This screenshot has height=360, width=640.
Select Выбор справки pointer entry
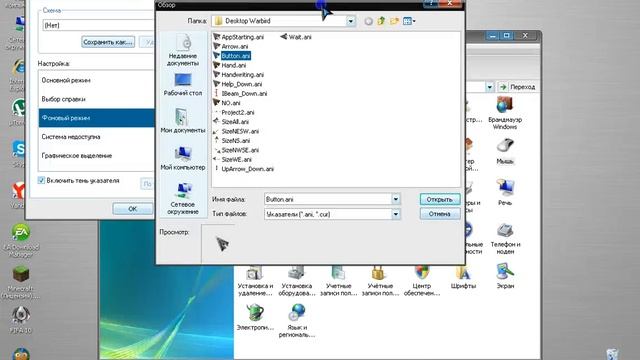pos(96,99)
